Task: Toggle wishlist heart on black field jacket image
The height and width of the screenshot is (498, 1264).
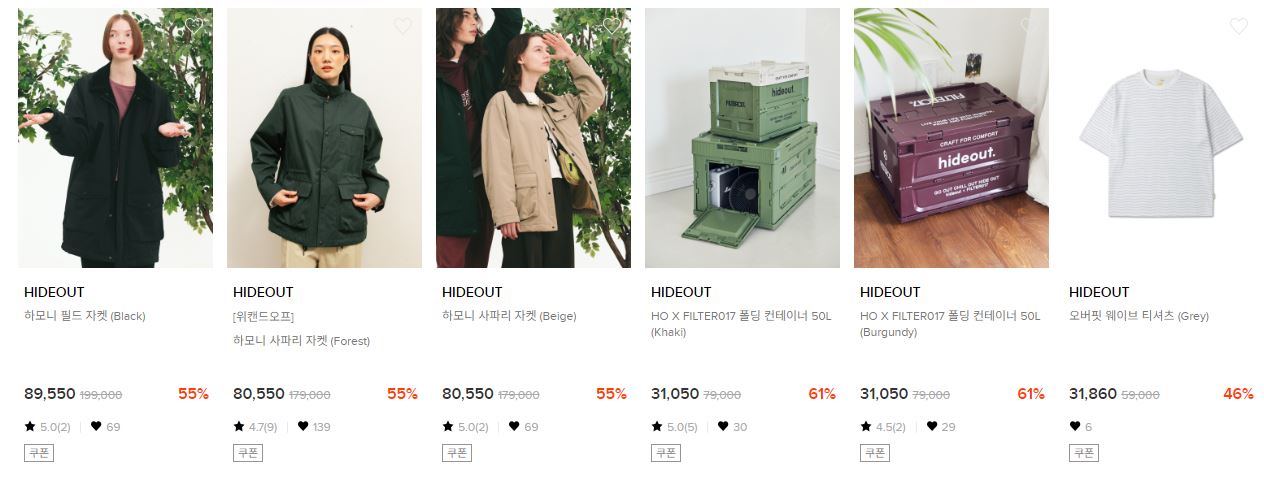Action: coord(194,26)
